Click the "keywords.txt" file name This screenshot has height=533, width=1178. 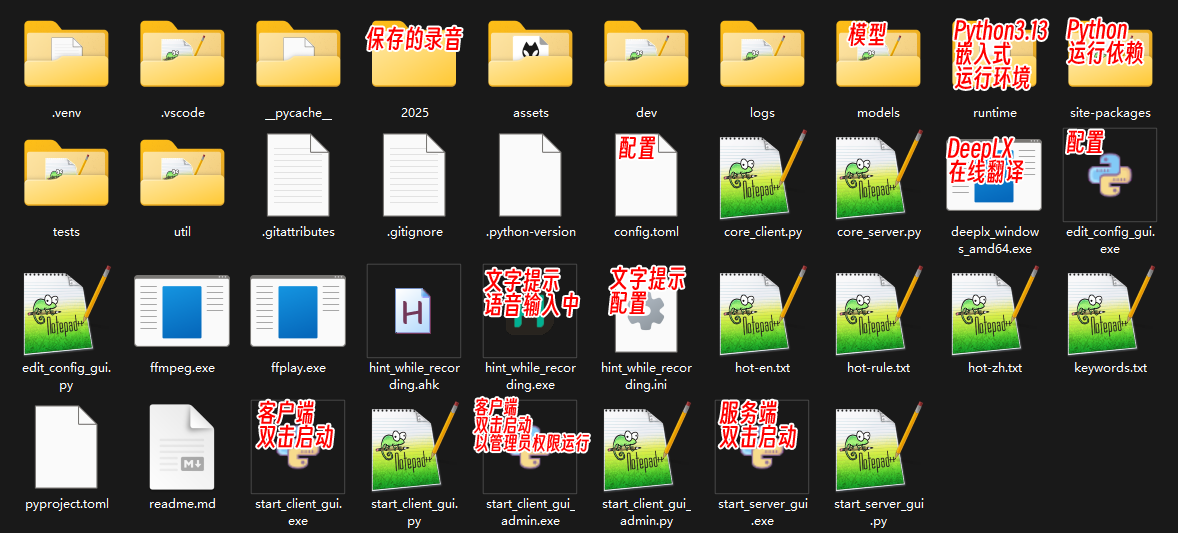coord(1110,368)
